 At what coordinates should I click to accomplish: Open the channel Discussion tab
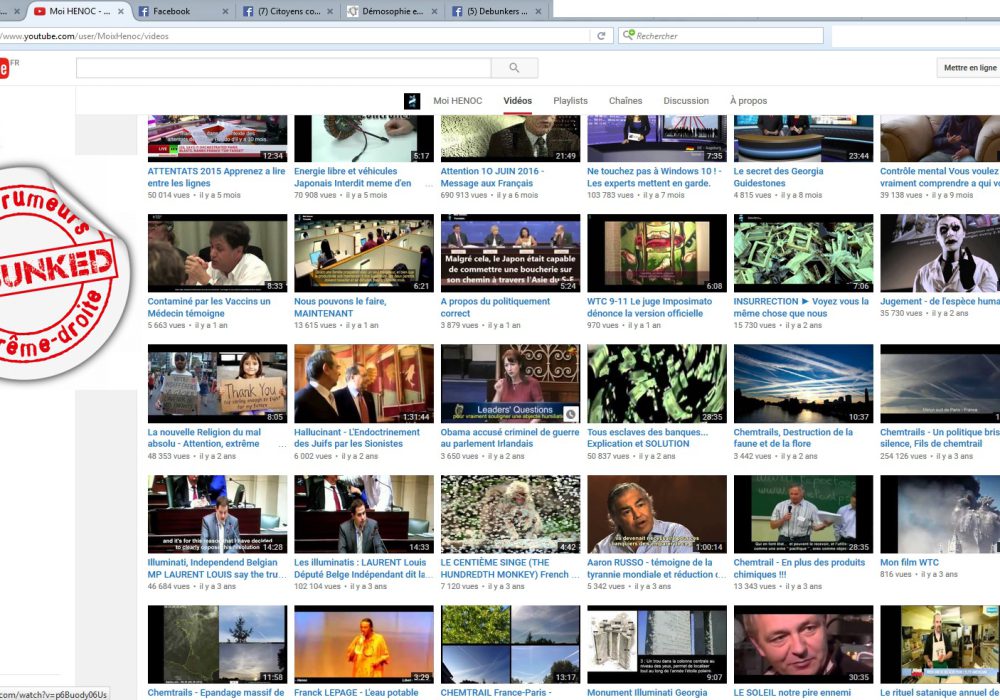click(x=686, y=101)
